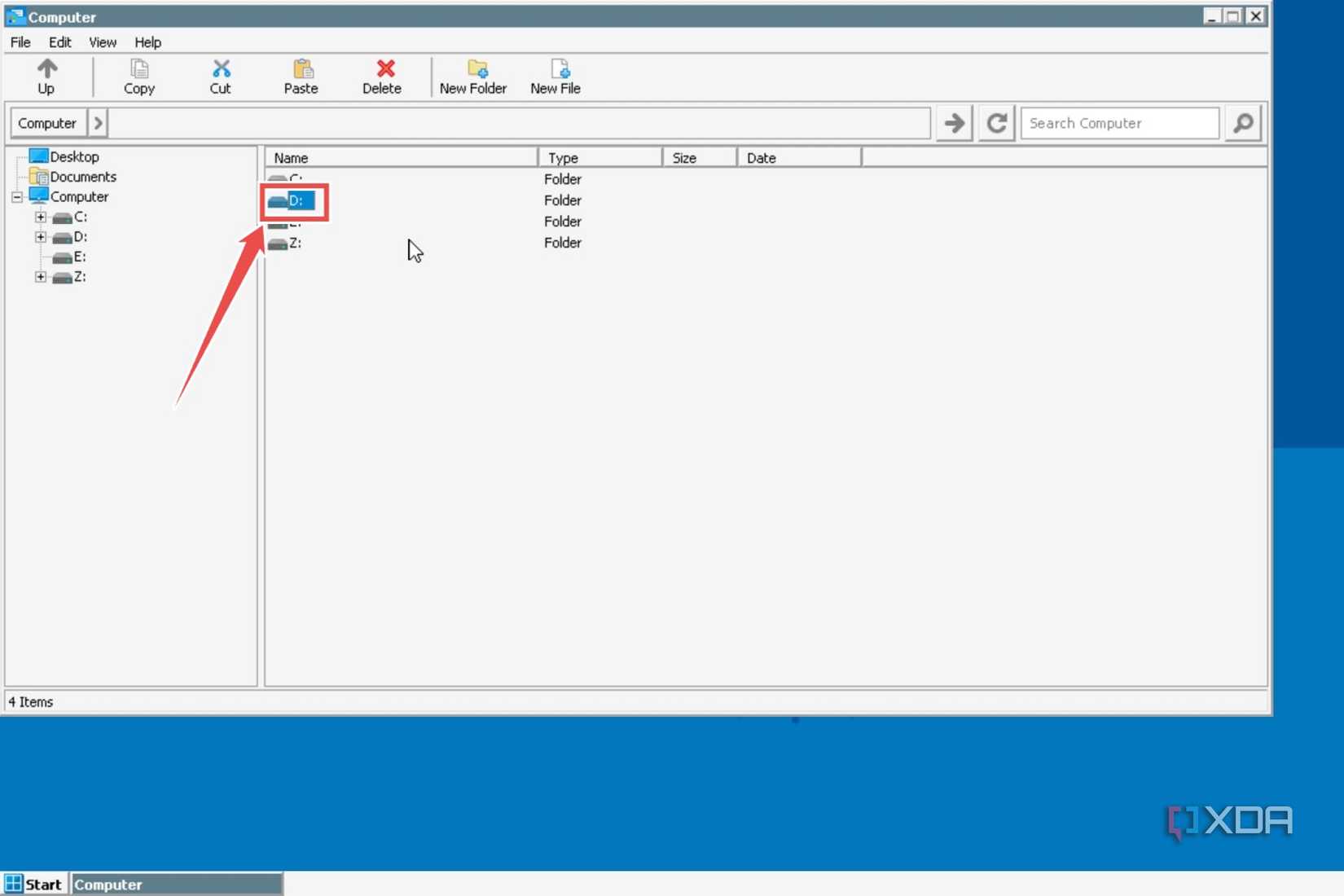1344x896 pixels.
Task: Go up one folder level
Action: [x=46, y=77]
